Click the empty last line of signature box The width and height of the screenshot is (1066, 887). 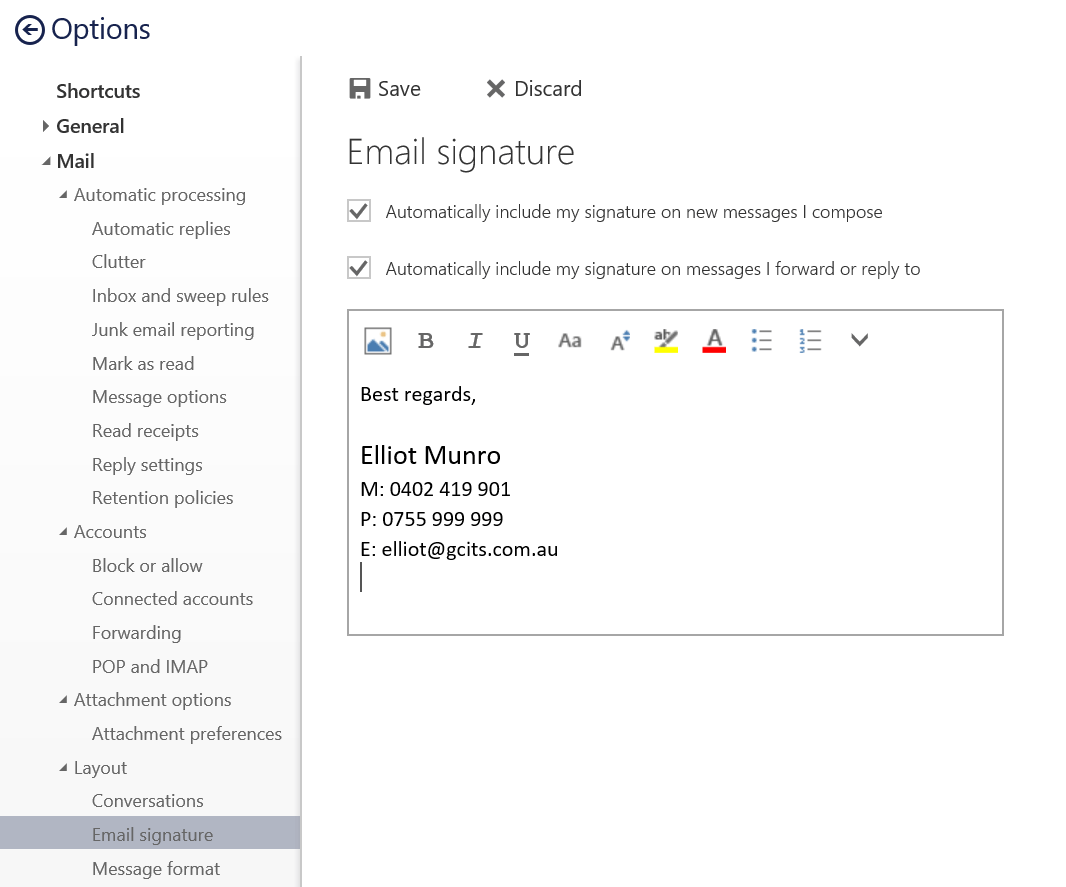coord(673,578)
